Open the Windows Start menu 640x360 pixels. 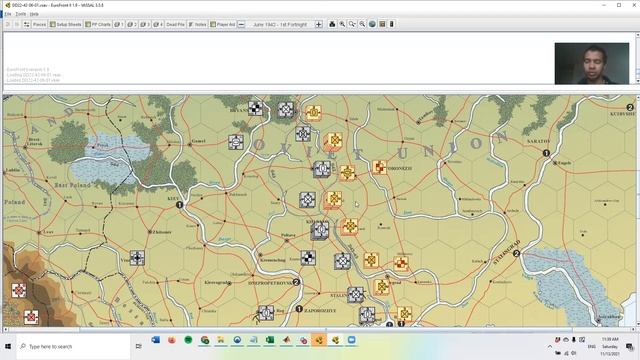click(8, 347)
